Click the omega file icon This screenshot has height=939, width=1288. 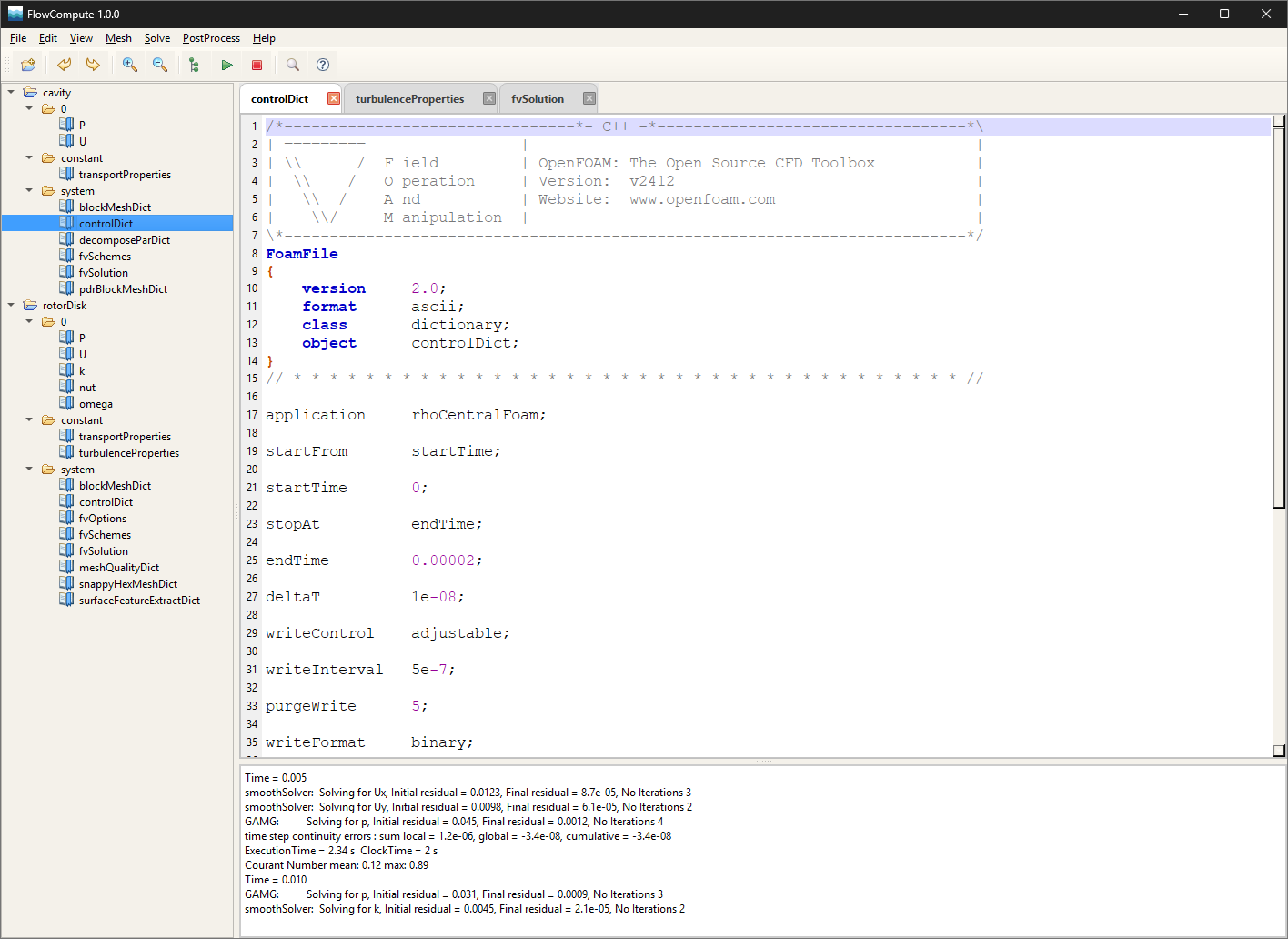[x=66, y=403]
